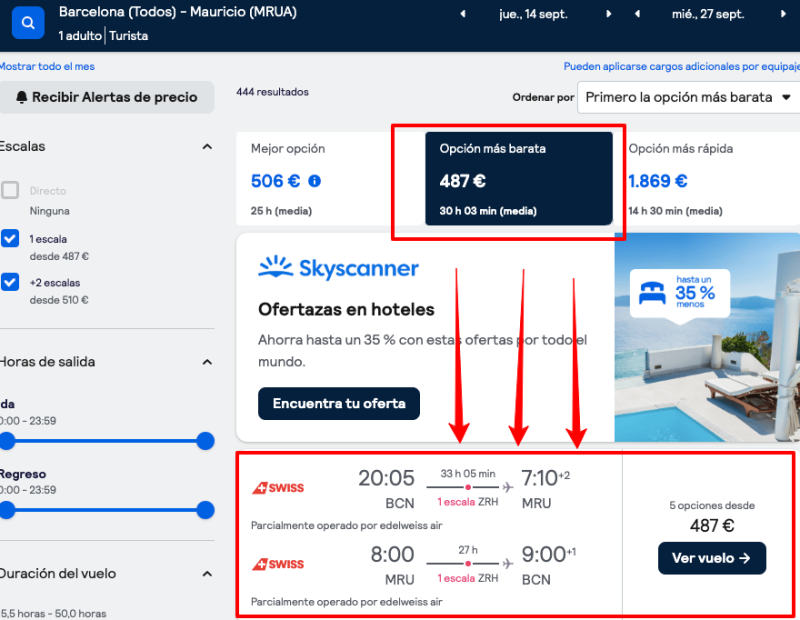Click Encuentra tu oferta button
The height and width of the screenshot is (620, 800).
tap(339, 404)
